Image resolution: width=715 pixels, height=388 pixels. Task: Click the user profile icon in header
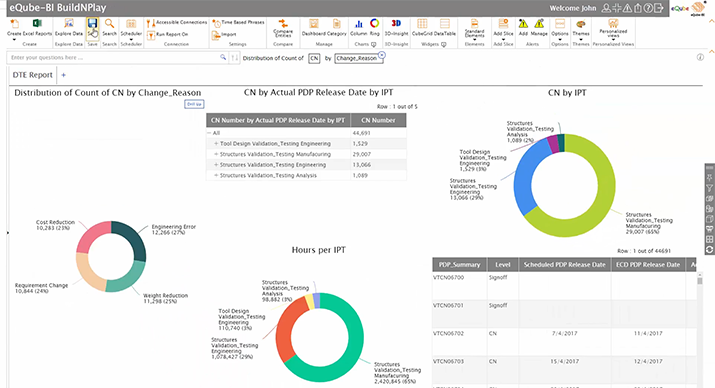tap(606, 8)
